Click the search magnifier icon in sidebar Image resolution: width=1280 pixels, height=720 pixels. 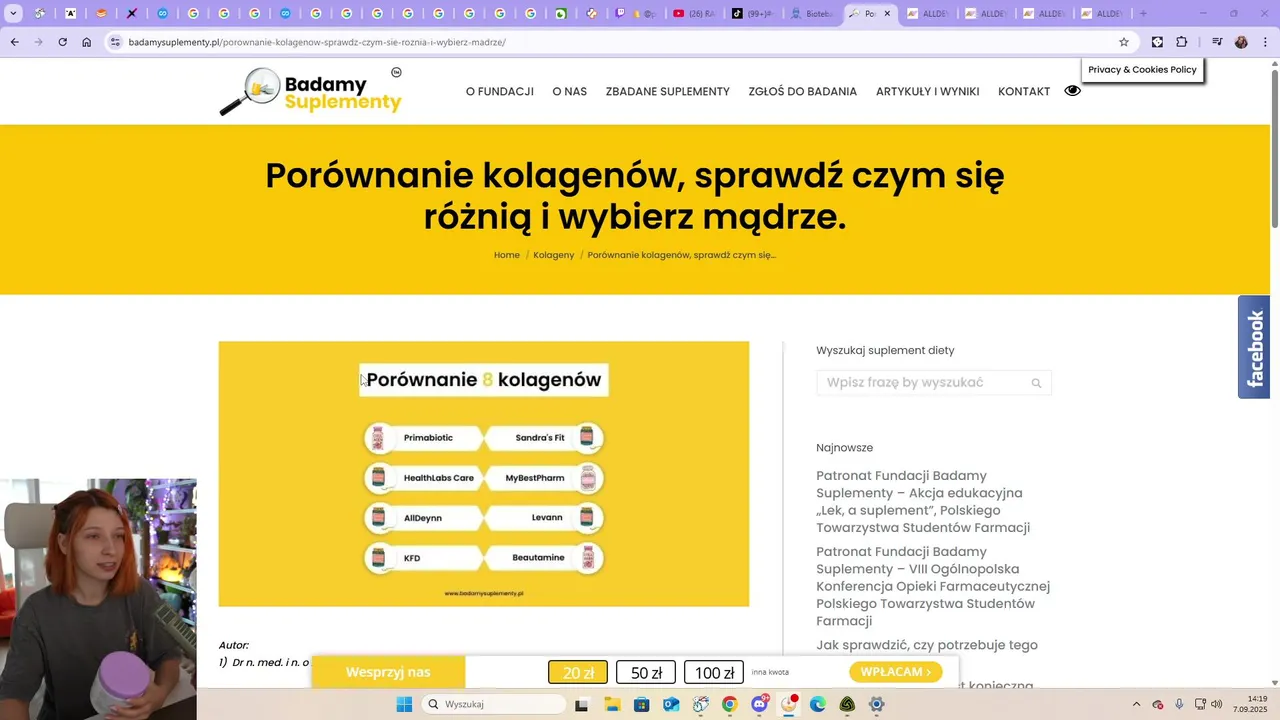click(1036, 383)
